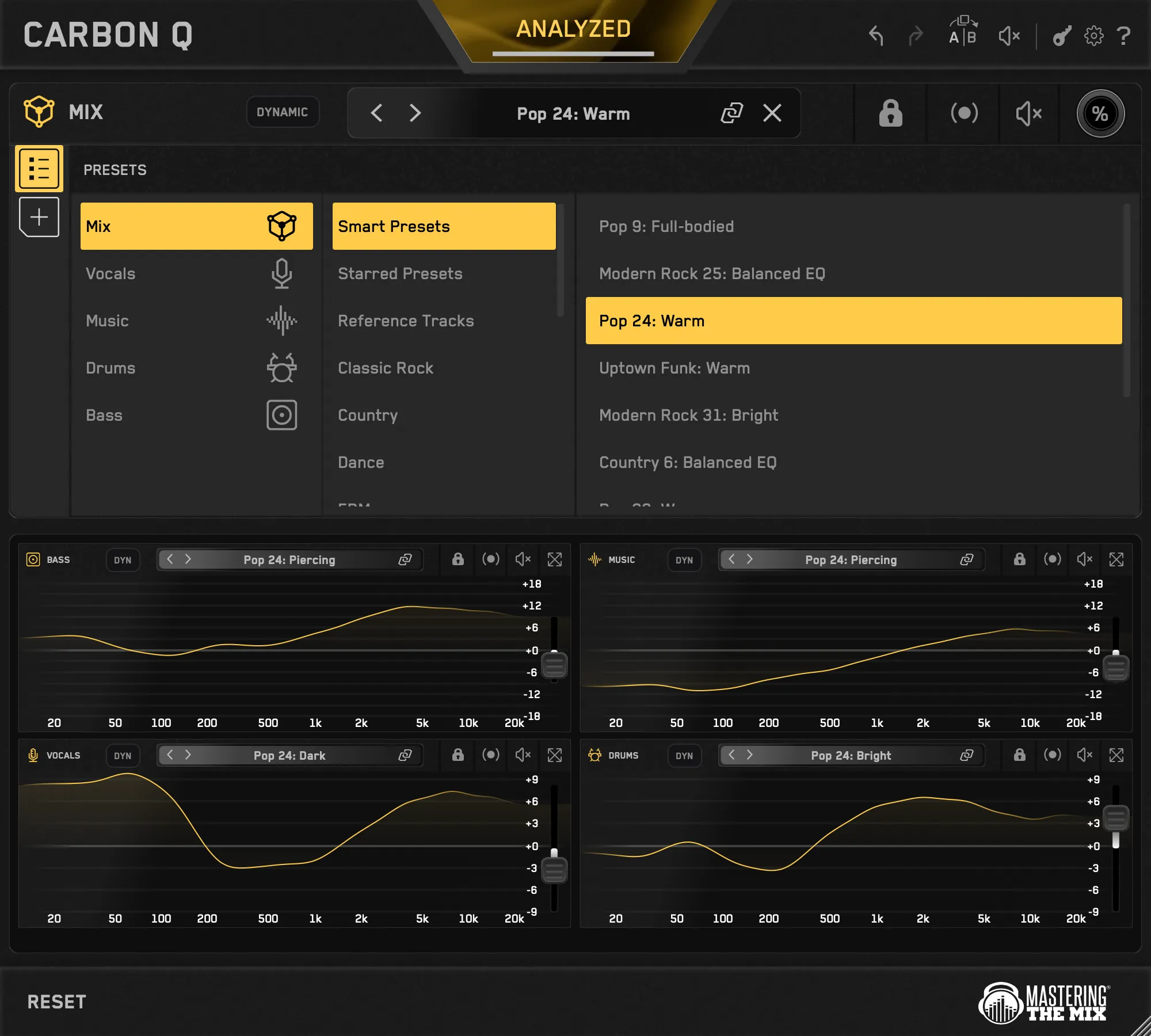Toggle DYN on VOCALS channel
This screenshot has width=1151, height=1036.
(x=123, y=756)
